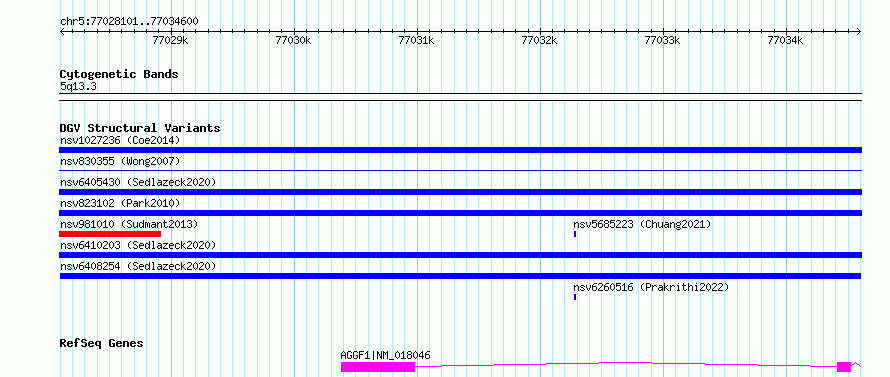This screenshot has width=890, height=377.
Task: Open the nsv830355 (Wong2007) variant label
Action: coord(120,161)
